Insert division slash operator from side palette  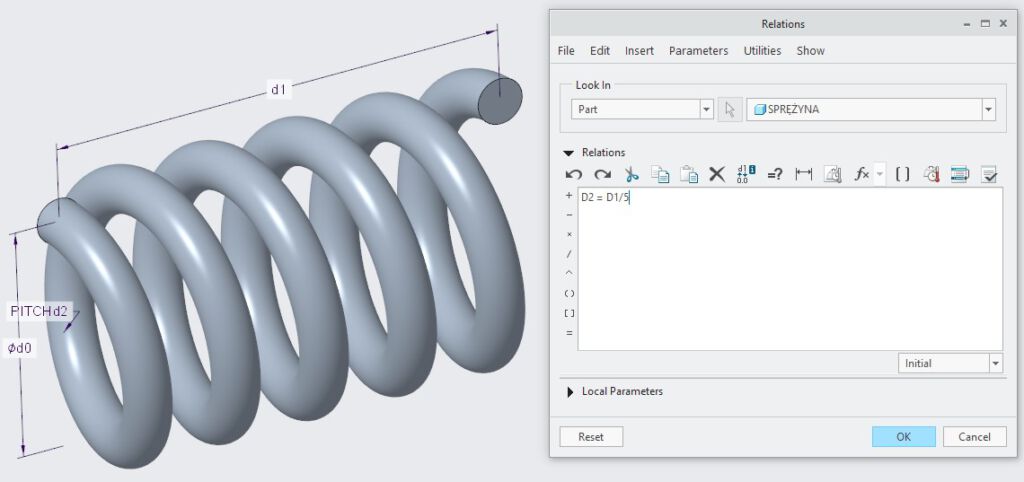[x=569, y=253]
